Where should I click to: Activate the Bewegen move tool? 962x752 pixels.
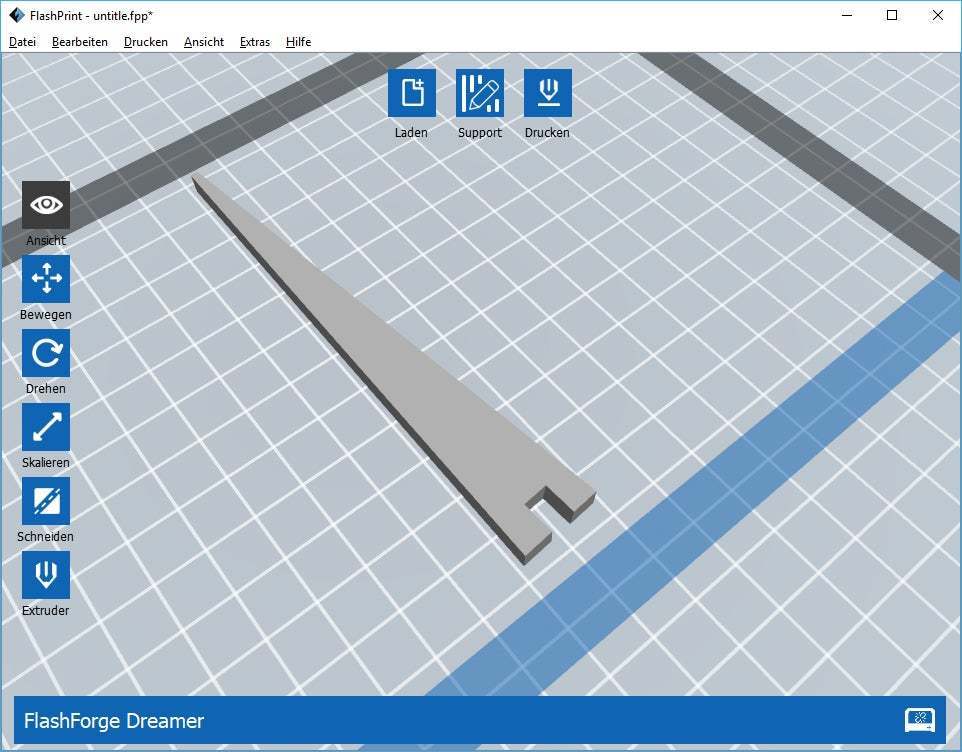(x=46, y=279)
